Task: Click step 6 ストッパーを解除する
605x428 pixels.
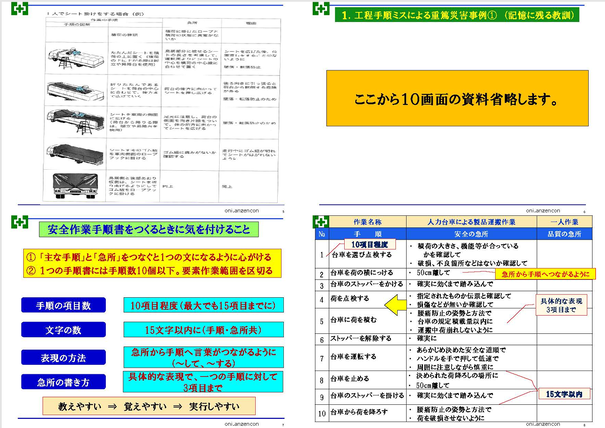Action: point(361,338)
